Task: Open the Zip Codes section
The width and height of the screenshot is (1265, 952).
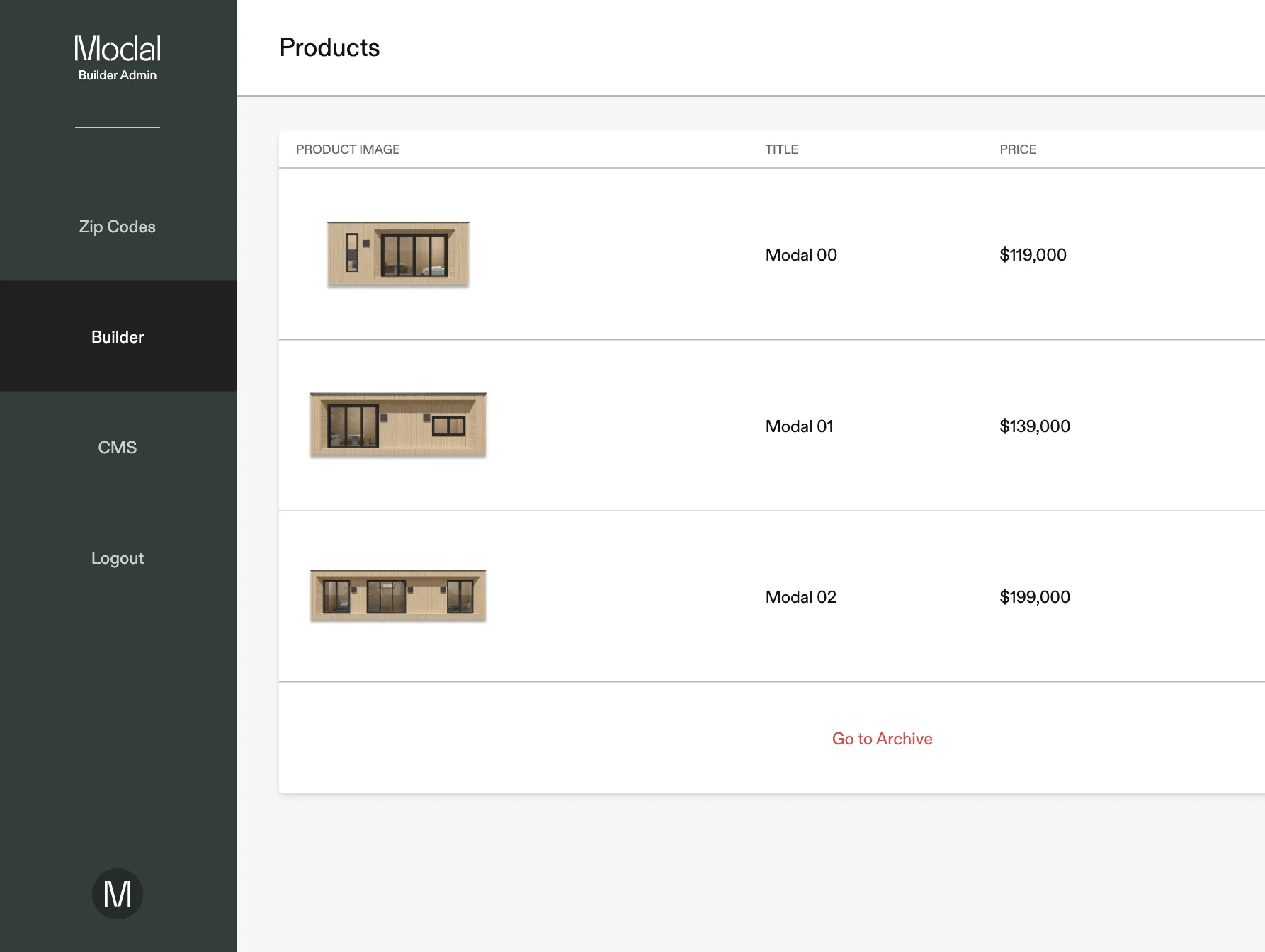Action: pos(118,227)
